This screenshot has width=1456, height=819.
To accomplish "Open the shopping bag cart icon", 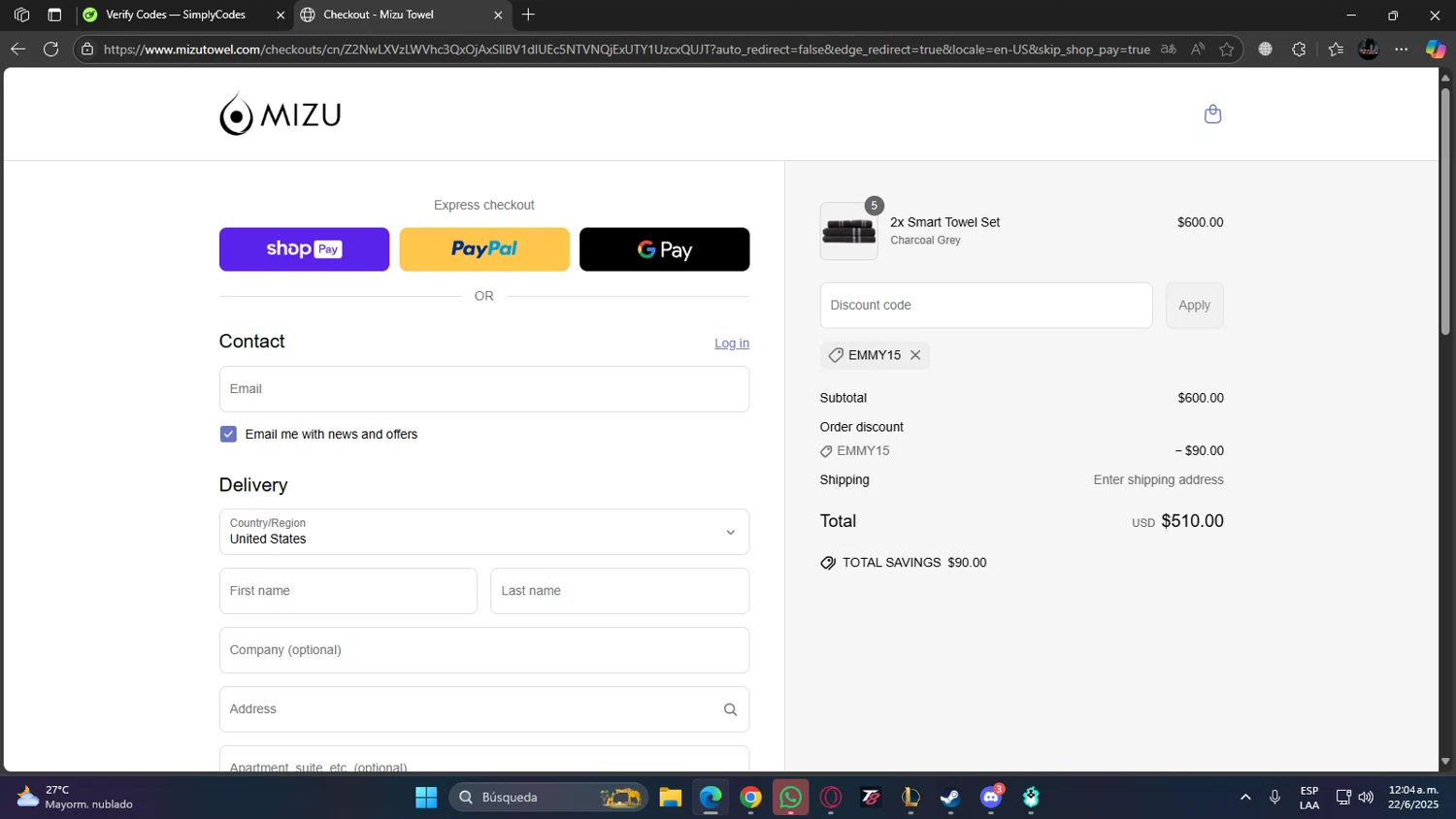I will [1212, 115].
